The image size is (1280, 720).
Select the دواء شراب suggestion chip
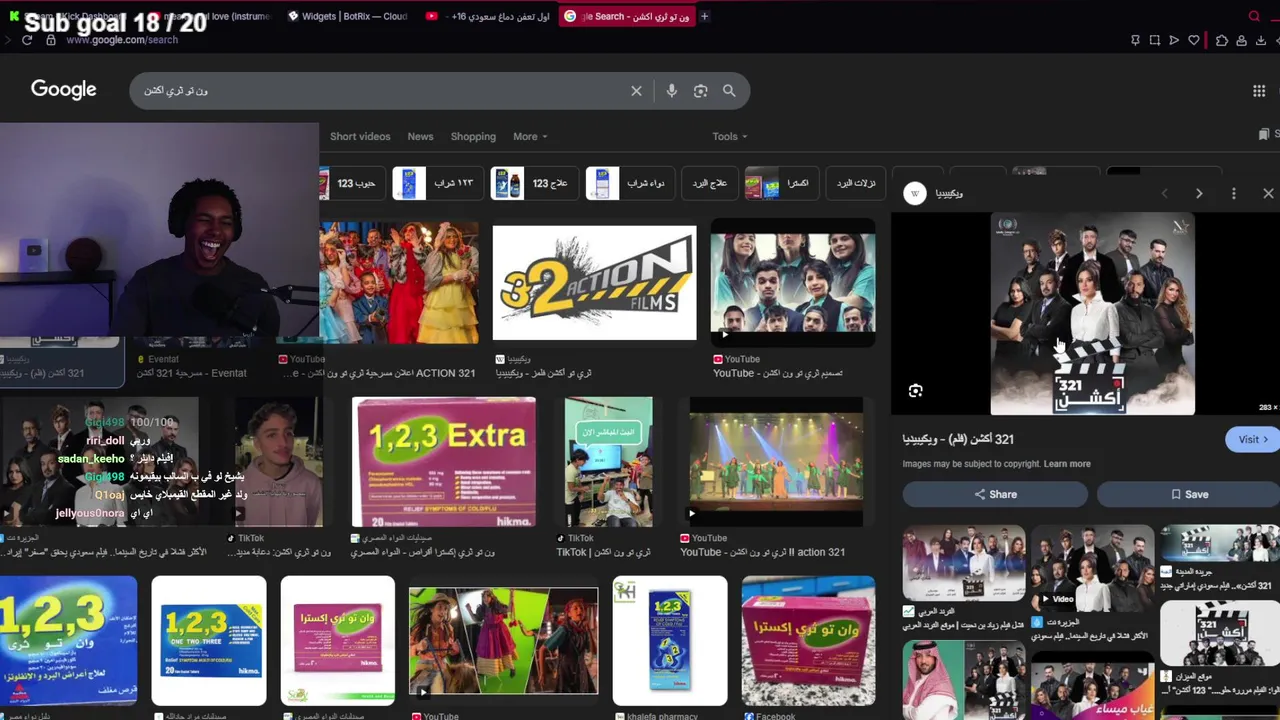630,184
